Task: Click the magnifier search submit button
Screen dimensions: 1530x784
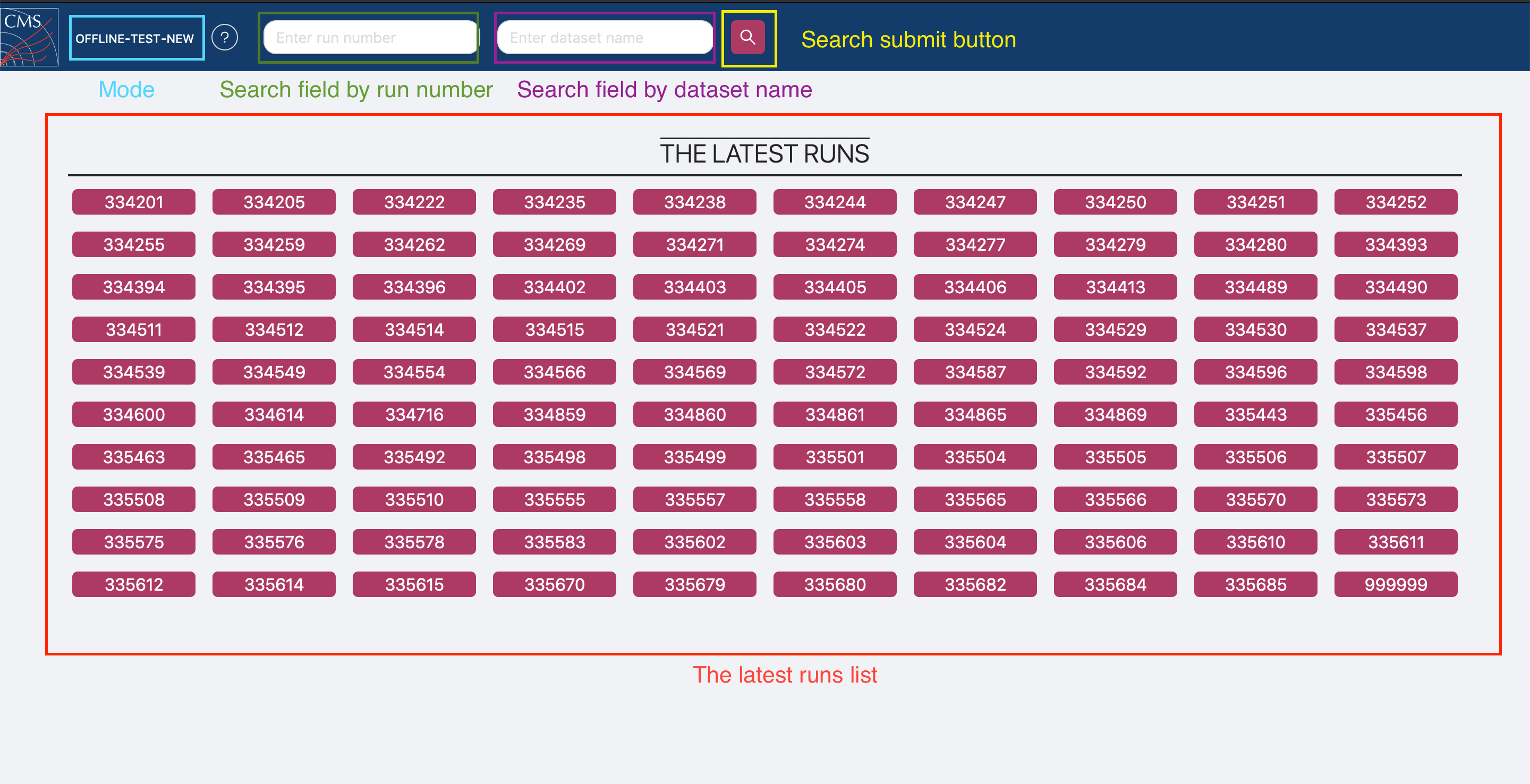Action: [747, 38]
